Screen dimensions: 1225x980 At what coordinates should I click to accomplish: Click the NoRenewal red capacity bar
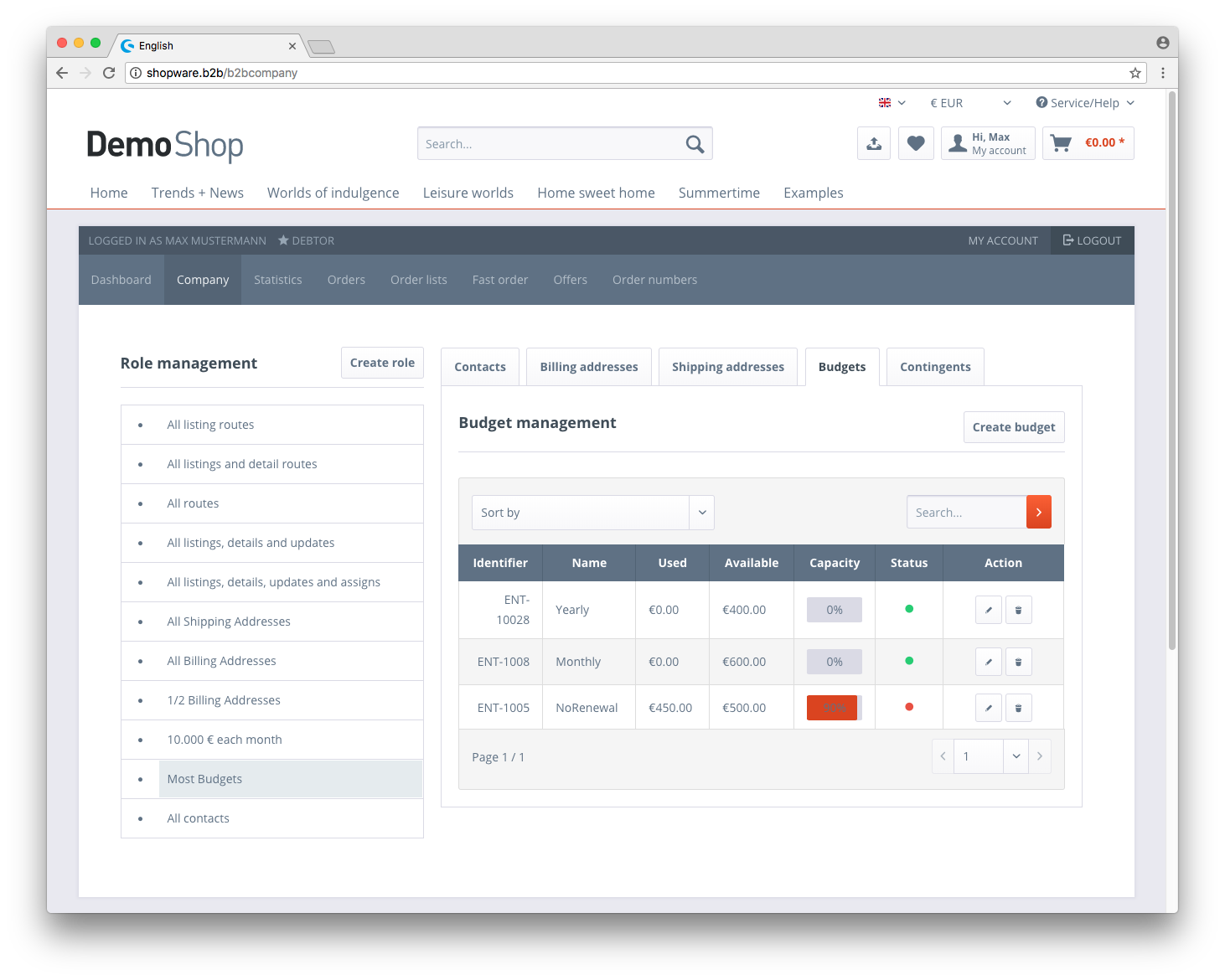point(832,708)
